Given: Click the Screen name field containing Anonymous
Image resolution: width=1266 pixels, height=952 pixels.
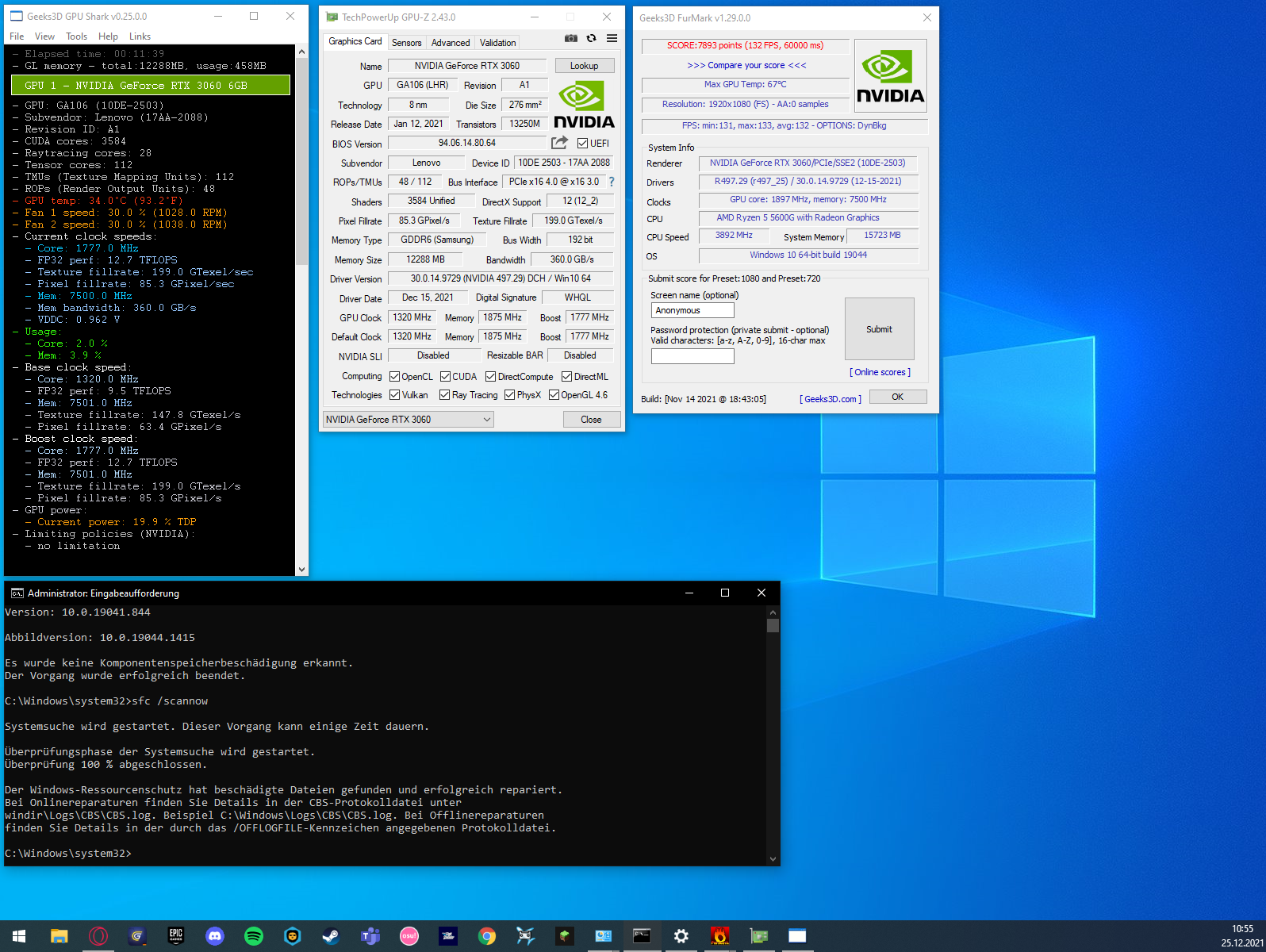Looking at the screenshot, I should 692,310.
